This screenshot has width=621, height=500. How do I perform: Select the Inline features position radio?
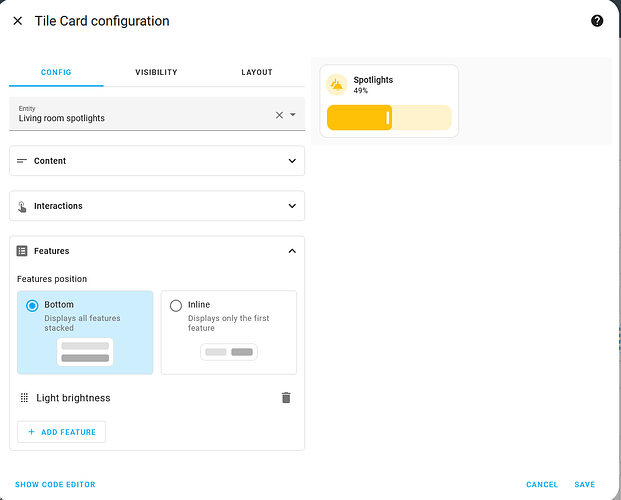tap(176, 305)
